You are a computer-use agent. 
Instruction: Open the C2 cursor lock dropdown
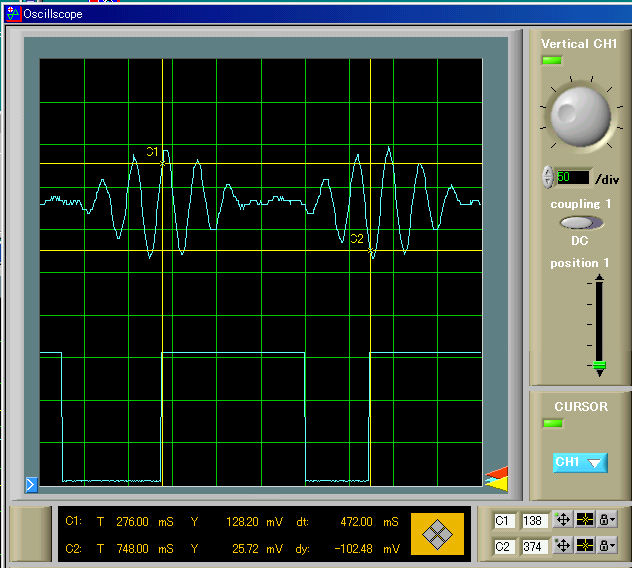[x=607, y=546]
